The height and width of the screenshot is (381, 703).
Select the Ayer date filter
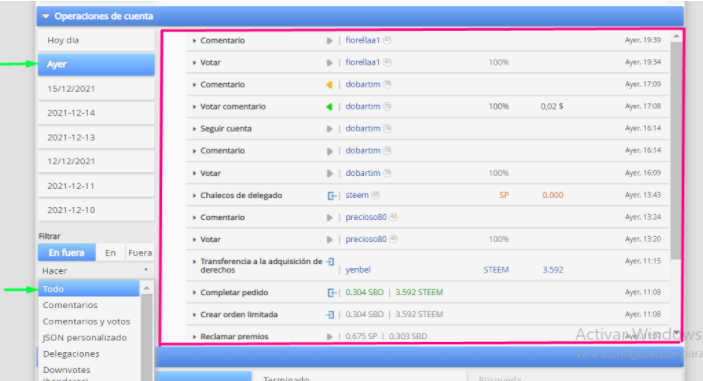(x=96, y=64)
